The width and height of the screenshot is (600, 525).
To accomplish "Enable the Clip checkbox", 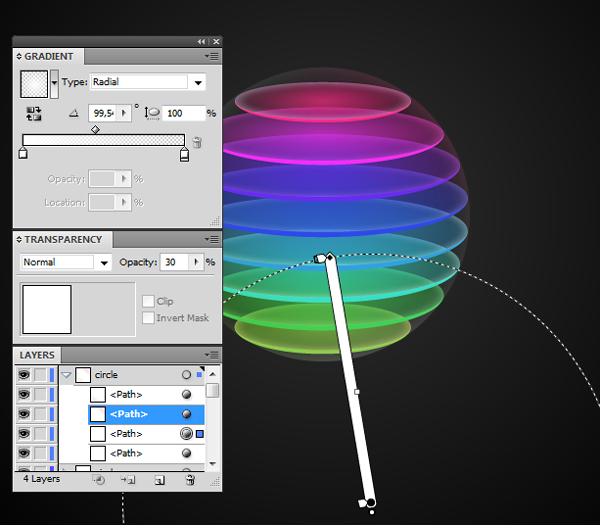I will (148, 302).
